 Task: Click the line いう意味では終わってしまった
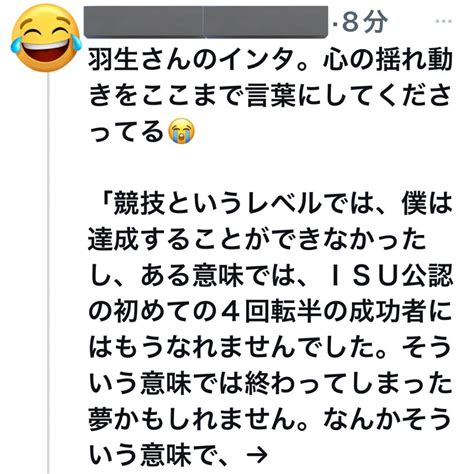tap(270, 383)
